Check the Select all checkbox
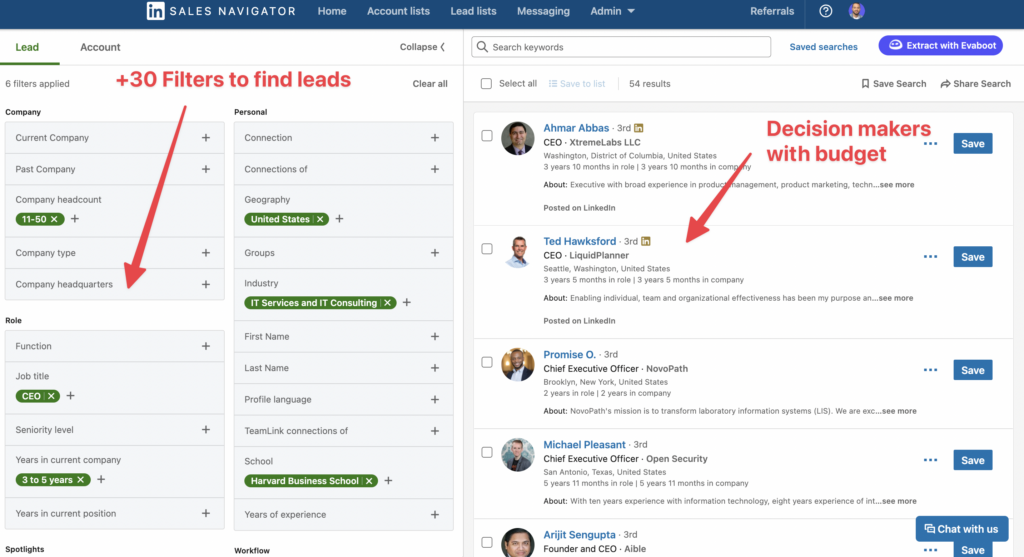Image resolution: width=1024 pixels, height=557 pixels. pyautogui.click(x=487, y=84)
